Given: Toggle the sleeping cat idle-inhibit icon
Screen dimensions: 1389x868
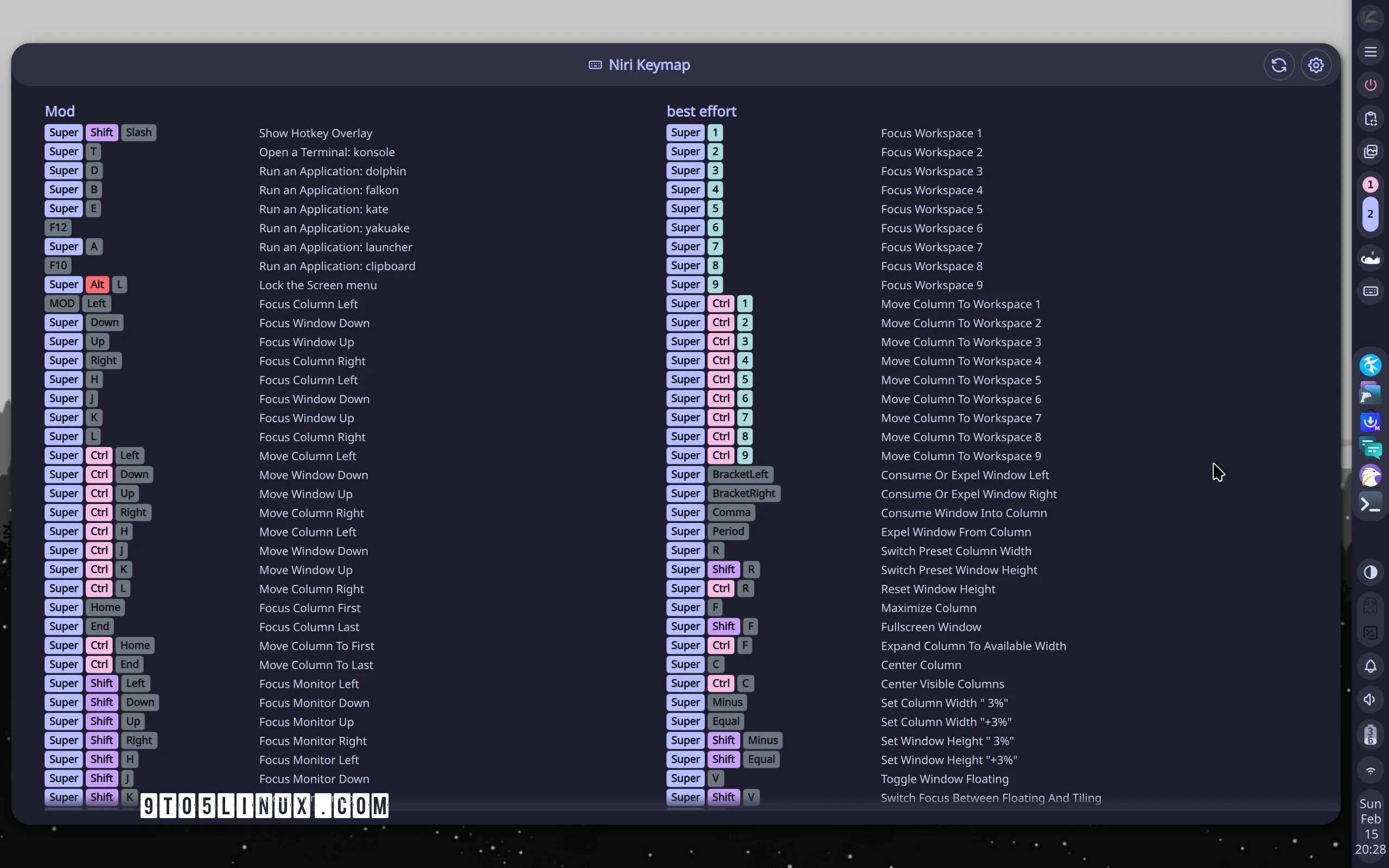Looking at the screenshot, I should [1371, 258].
